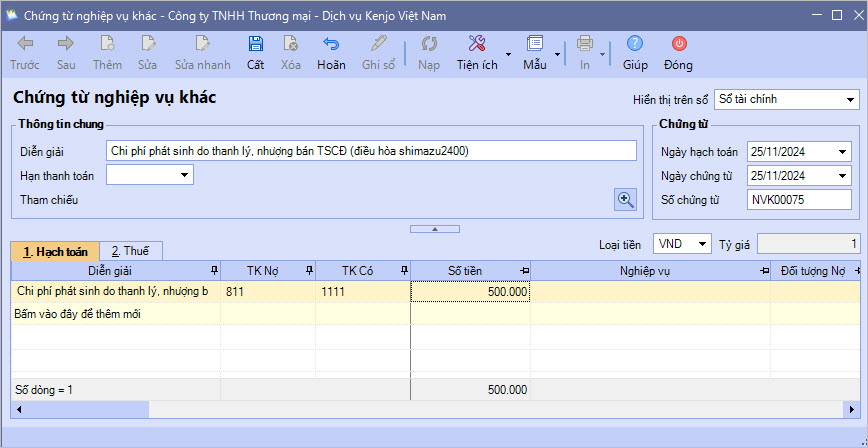Click the Số chứng từ input field
The height and width of the screenshot is (448, 868).
point(798,200)
